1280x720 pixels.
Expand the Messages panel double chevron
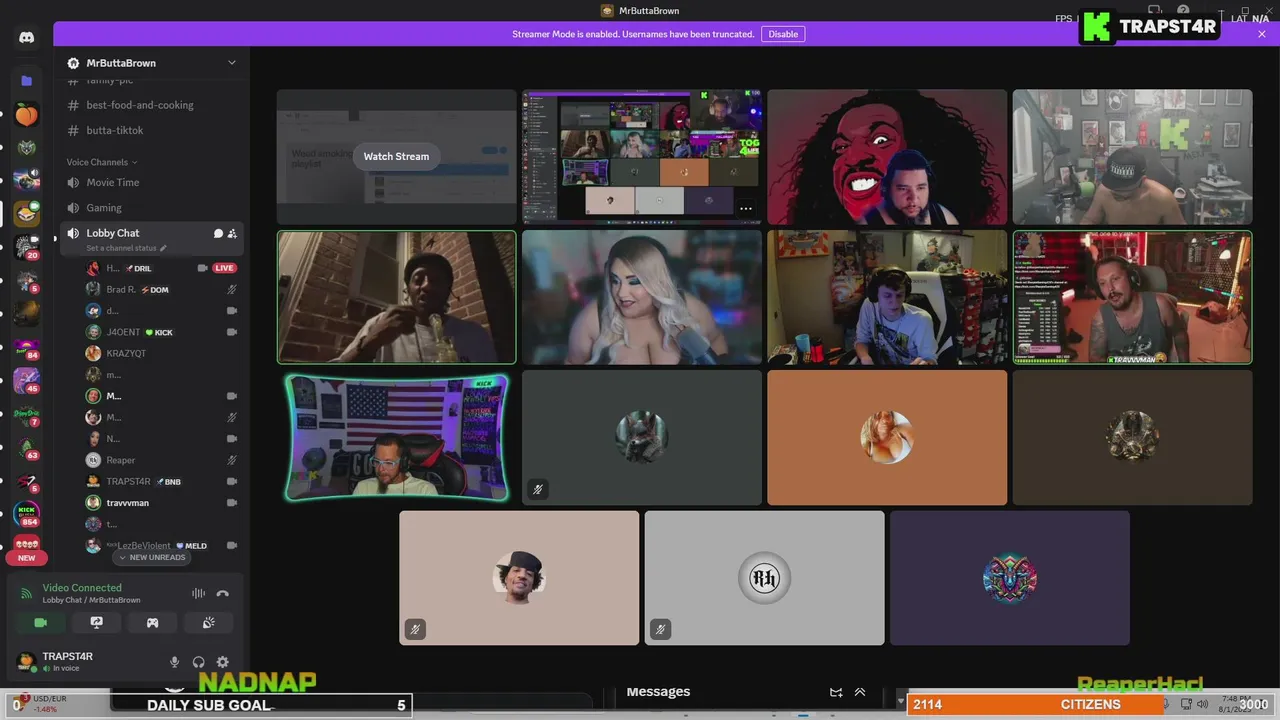point(859,692)
